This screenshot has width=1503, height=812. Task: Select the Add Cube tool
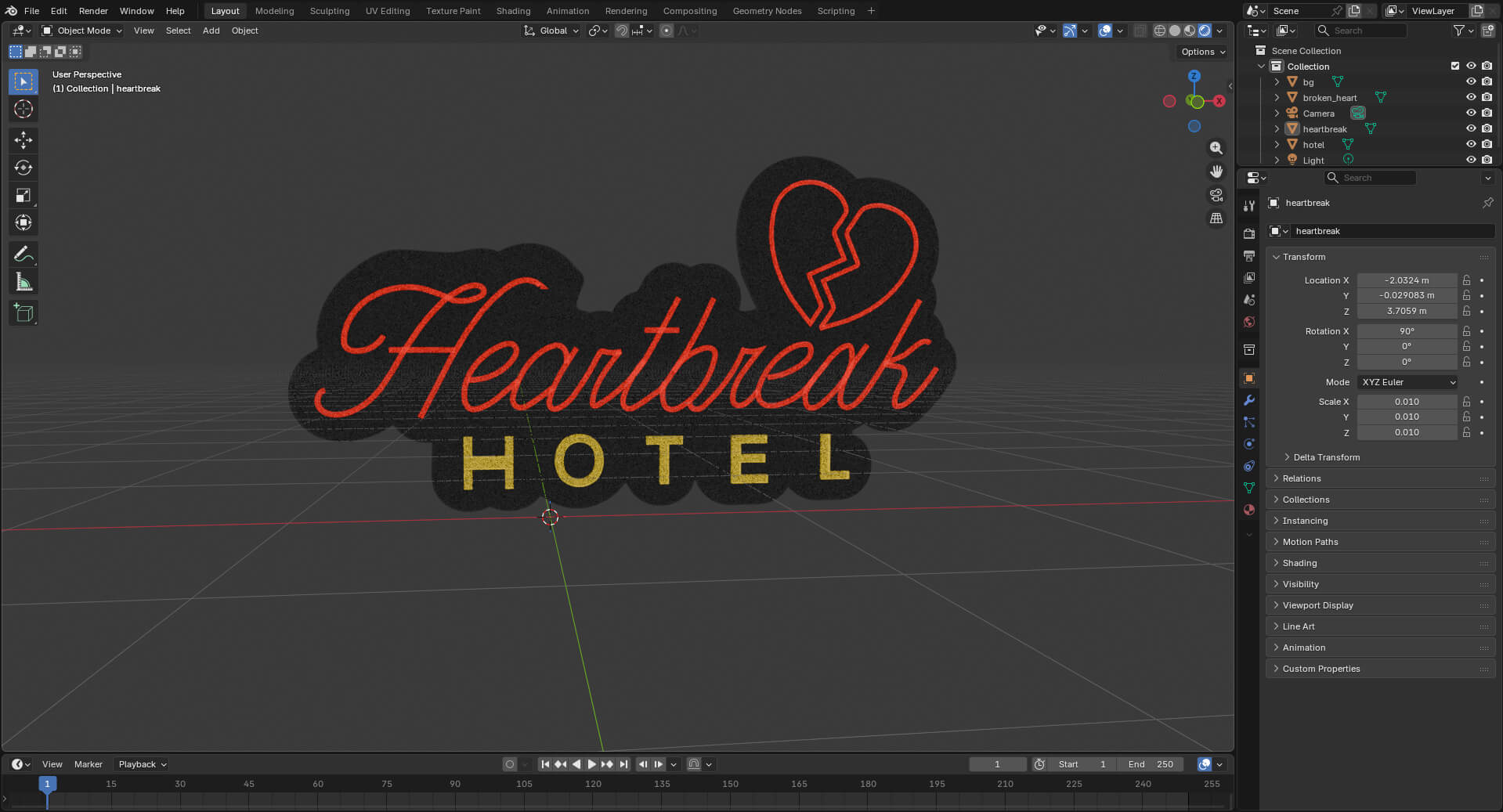pyautogui.click(x=23, y=313)
